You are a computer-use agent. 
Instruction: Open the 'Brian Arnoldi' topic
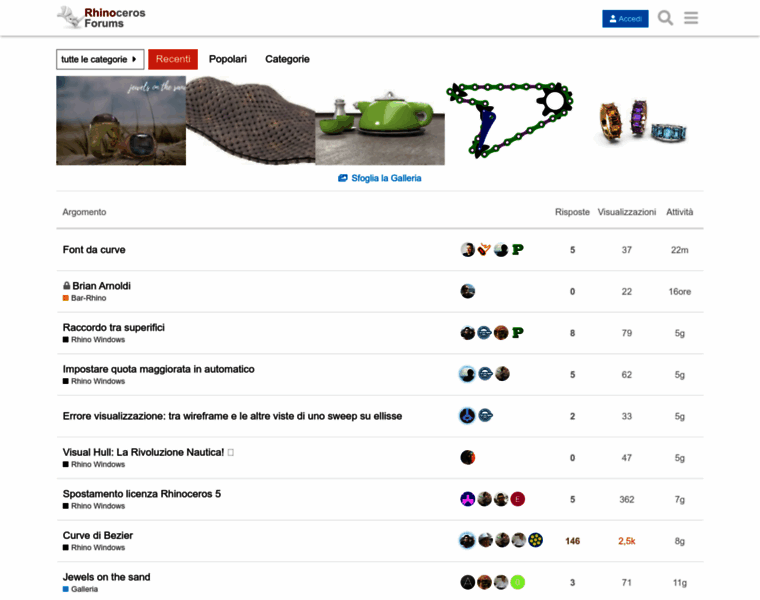click(101, 286)
